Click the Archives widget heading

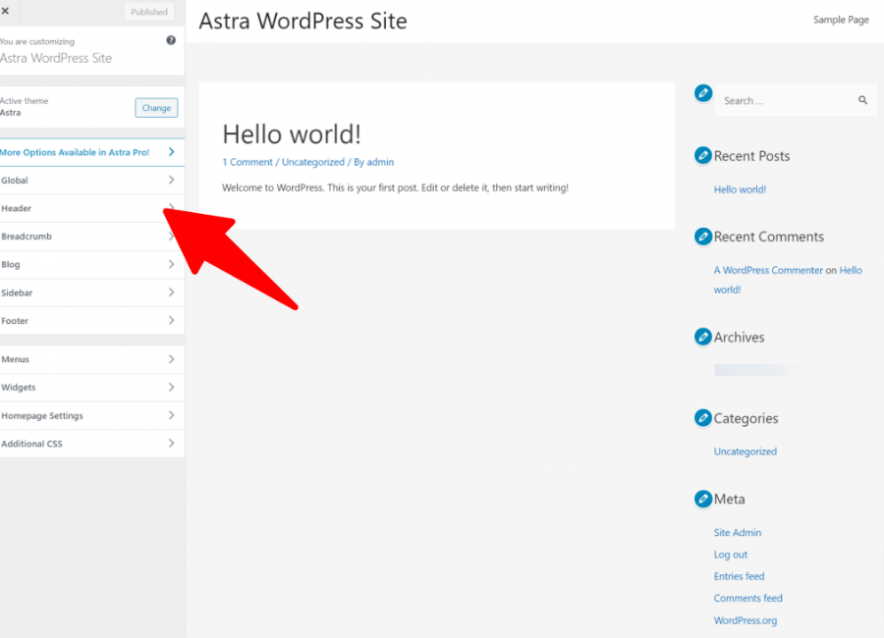tap(739, 337)
